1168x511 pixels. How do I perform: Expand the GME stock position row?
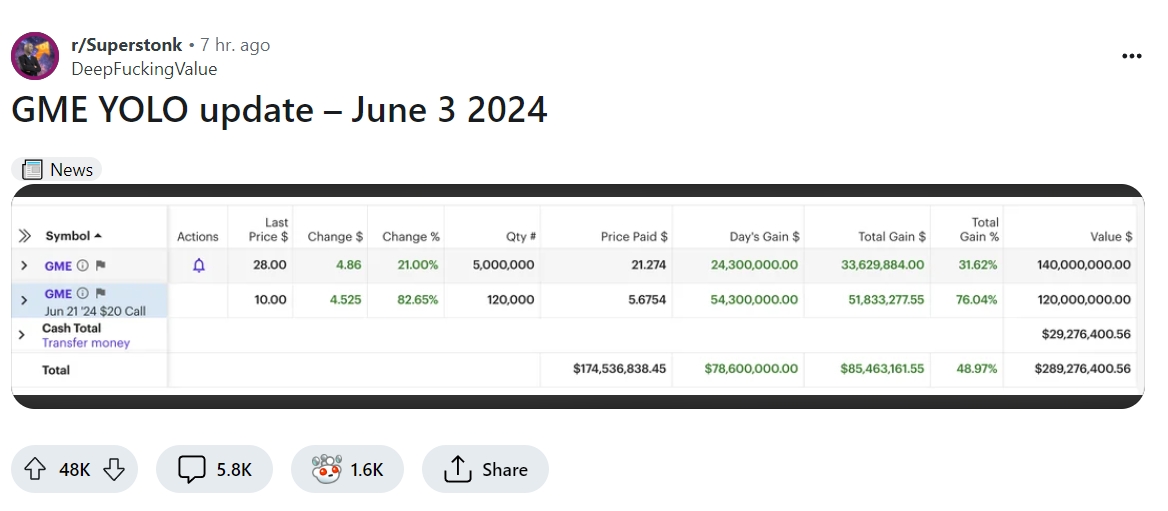tap(24, 266)
